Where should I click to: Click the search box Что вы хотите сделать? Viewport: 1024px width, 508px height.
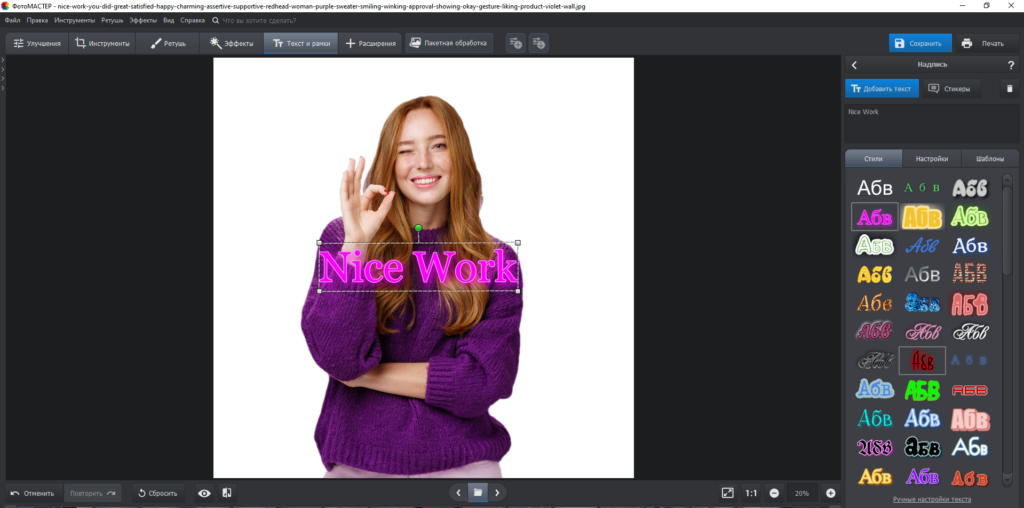point(259,20)
